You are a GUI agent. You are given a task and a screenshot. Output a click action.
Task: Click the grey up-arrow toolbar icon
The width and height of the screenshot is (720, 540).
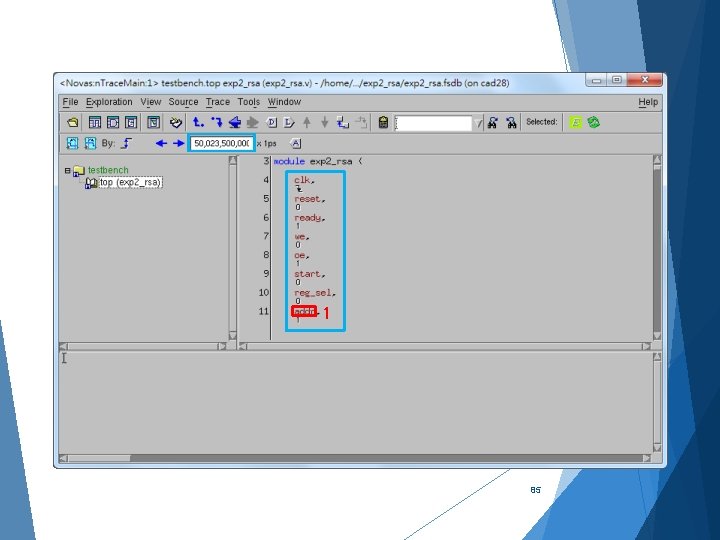307,123
